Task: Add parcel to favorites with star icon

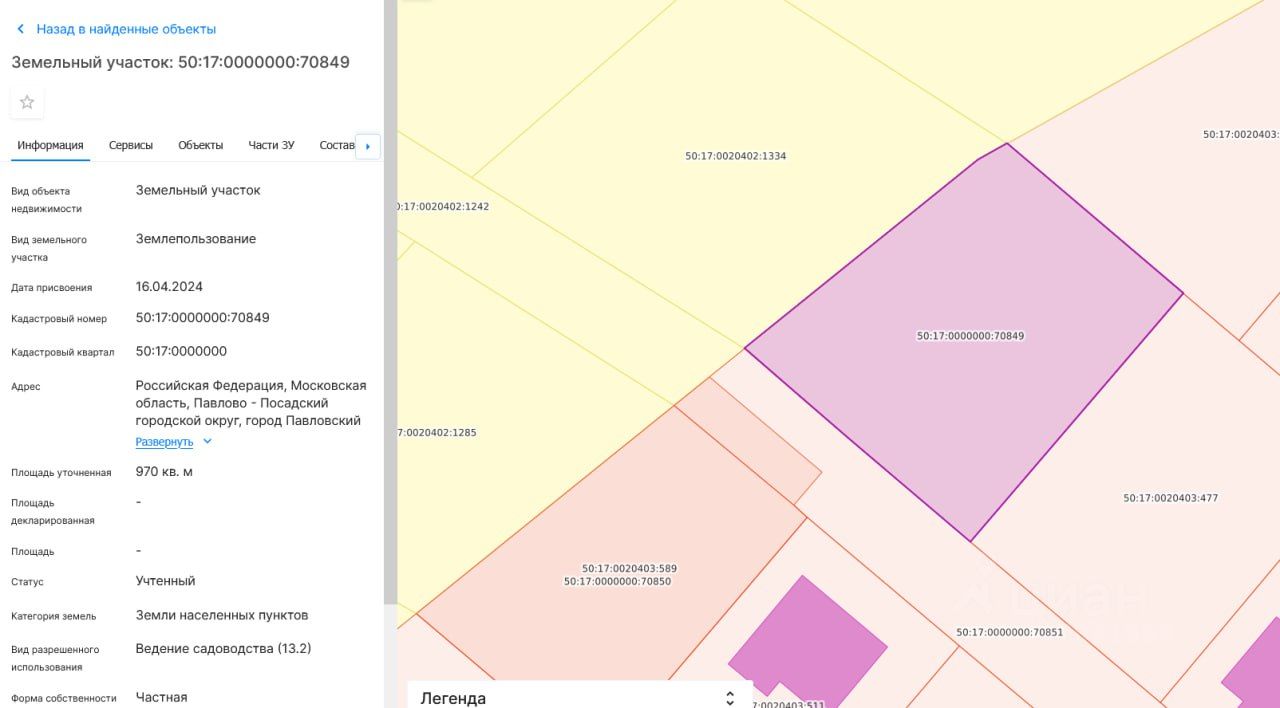Action: (x=27, y=102)
